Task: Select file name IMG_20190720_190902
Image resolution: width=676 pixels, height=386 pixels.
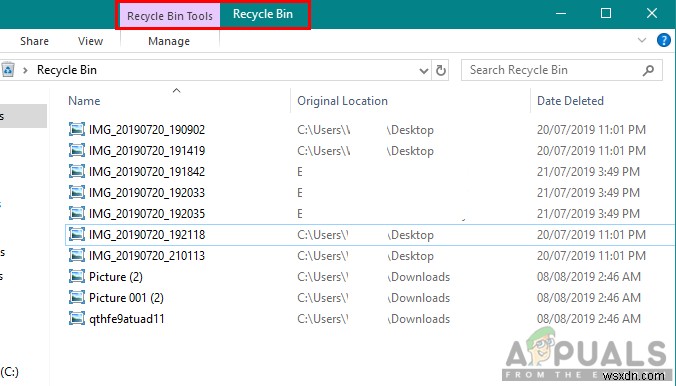Action: coord(147,130)
